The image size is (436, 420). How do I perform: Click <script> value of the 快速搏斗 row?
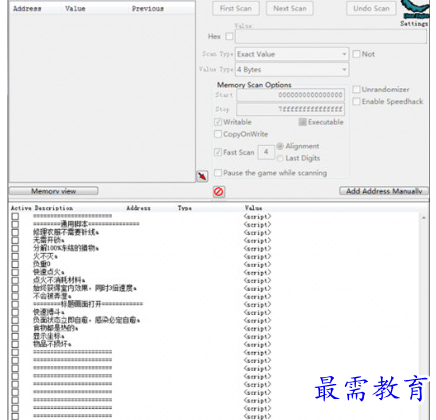pos(257,313)
